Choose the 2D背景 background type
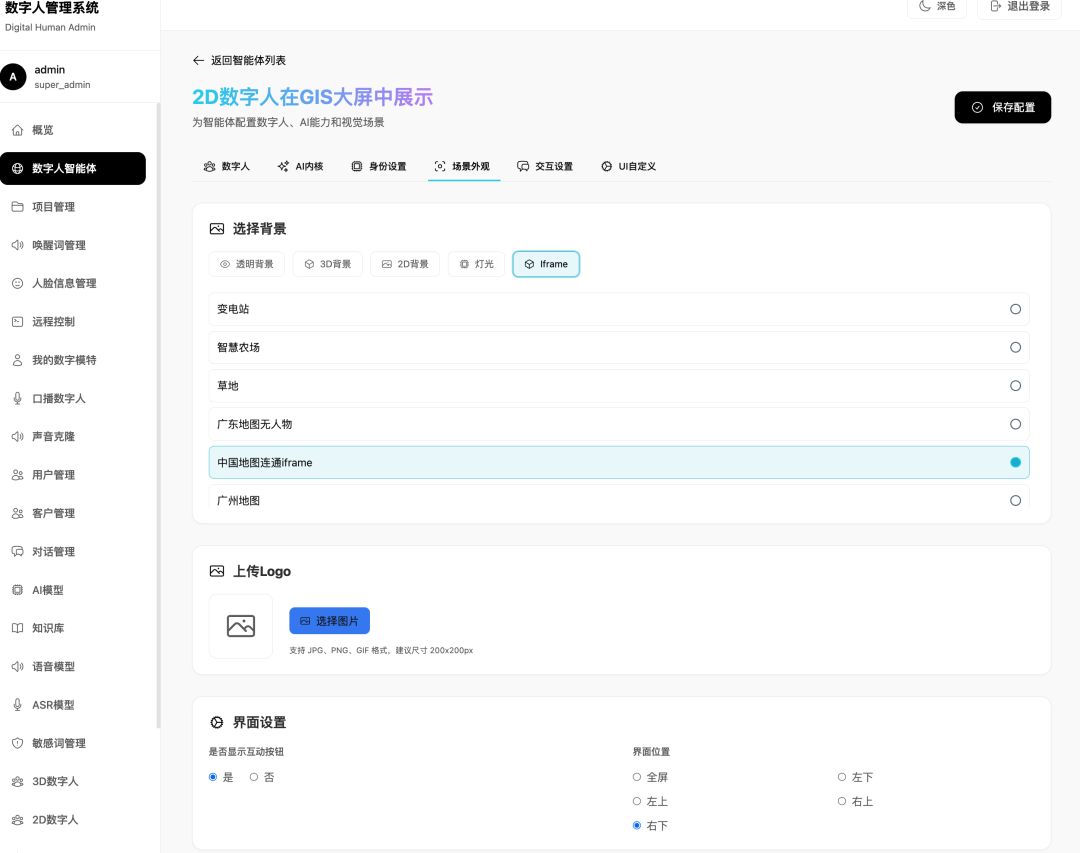 (405, 265)
